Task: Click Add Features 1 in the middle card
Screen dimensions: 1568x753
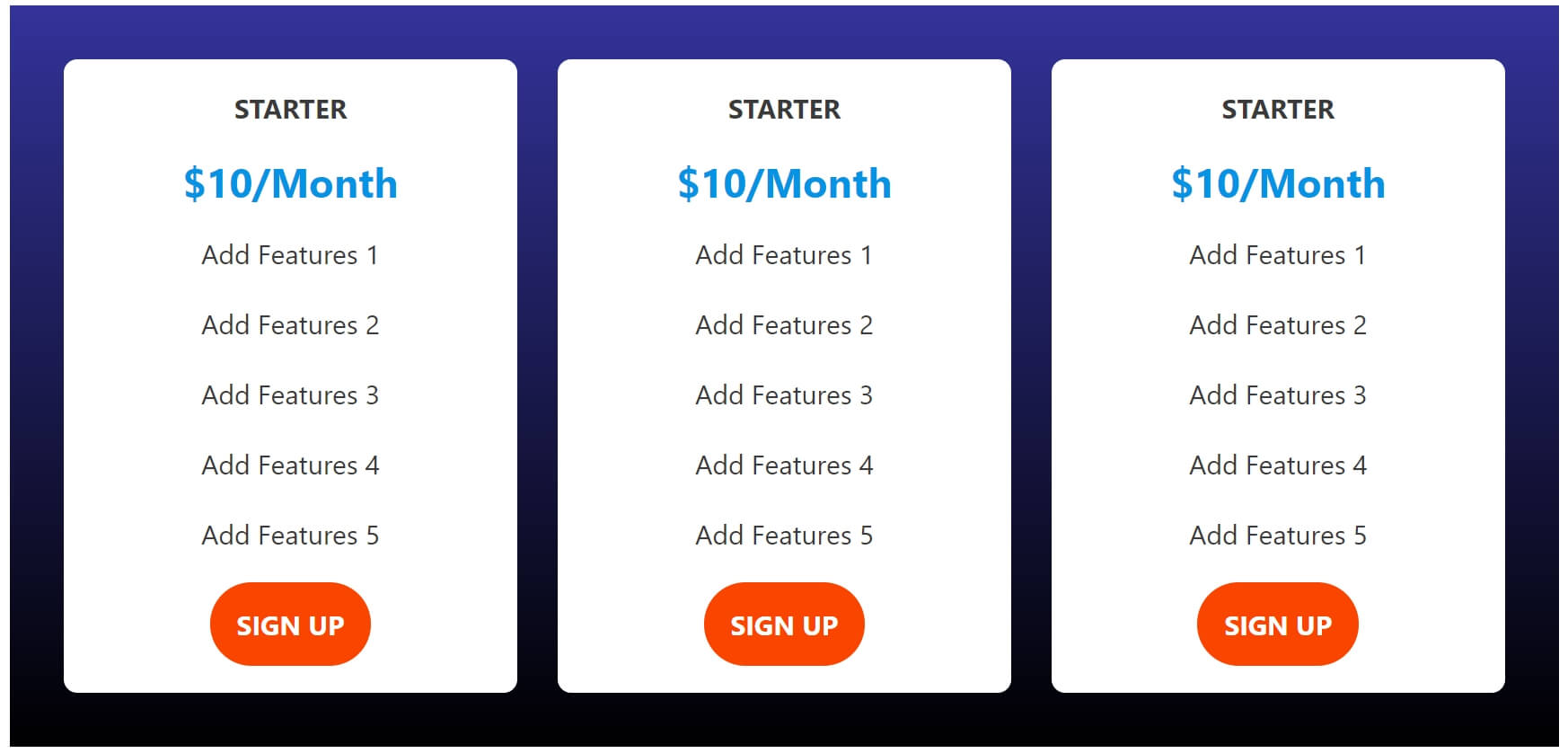Action: tap(784, 255)
